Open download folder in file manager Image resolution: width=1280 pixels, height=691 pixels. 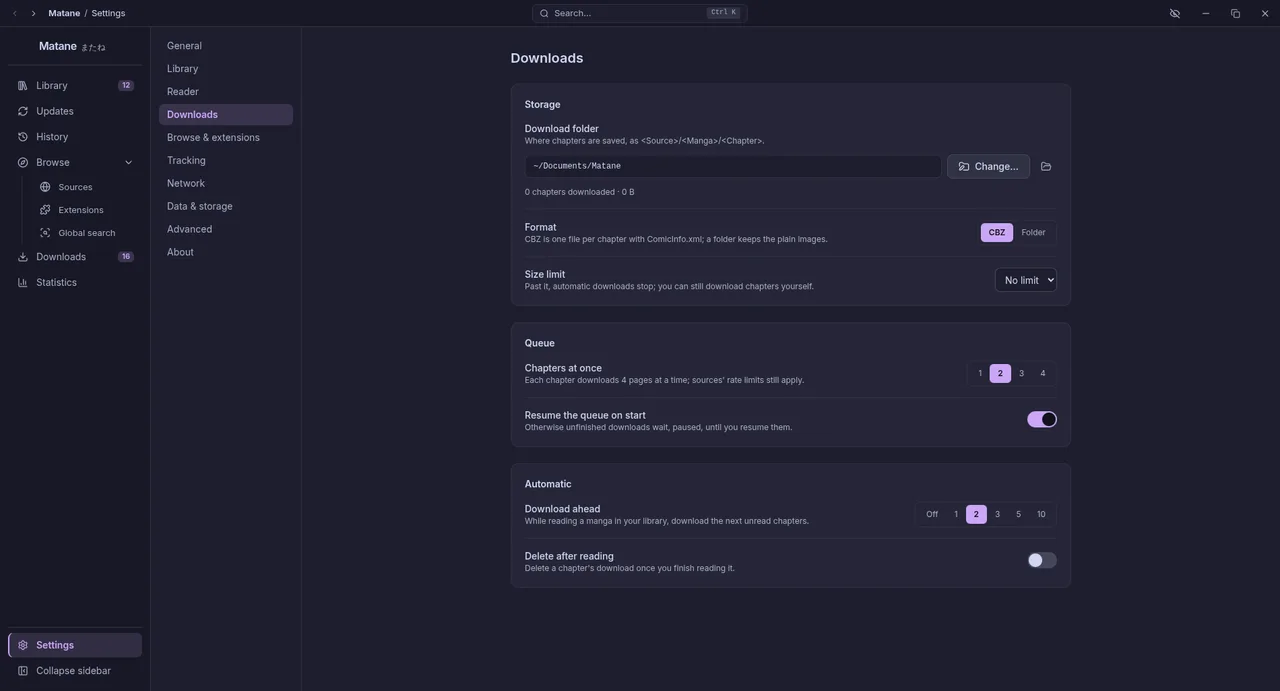[x=1046, y=166]
